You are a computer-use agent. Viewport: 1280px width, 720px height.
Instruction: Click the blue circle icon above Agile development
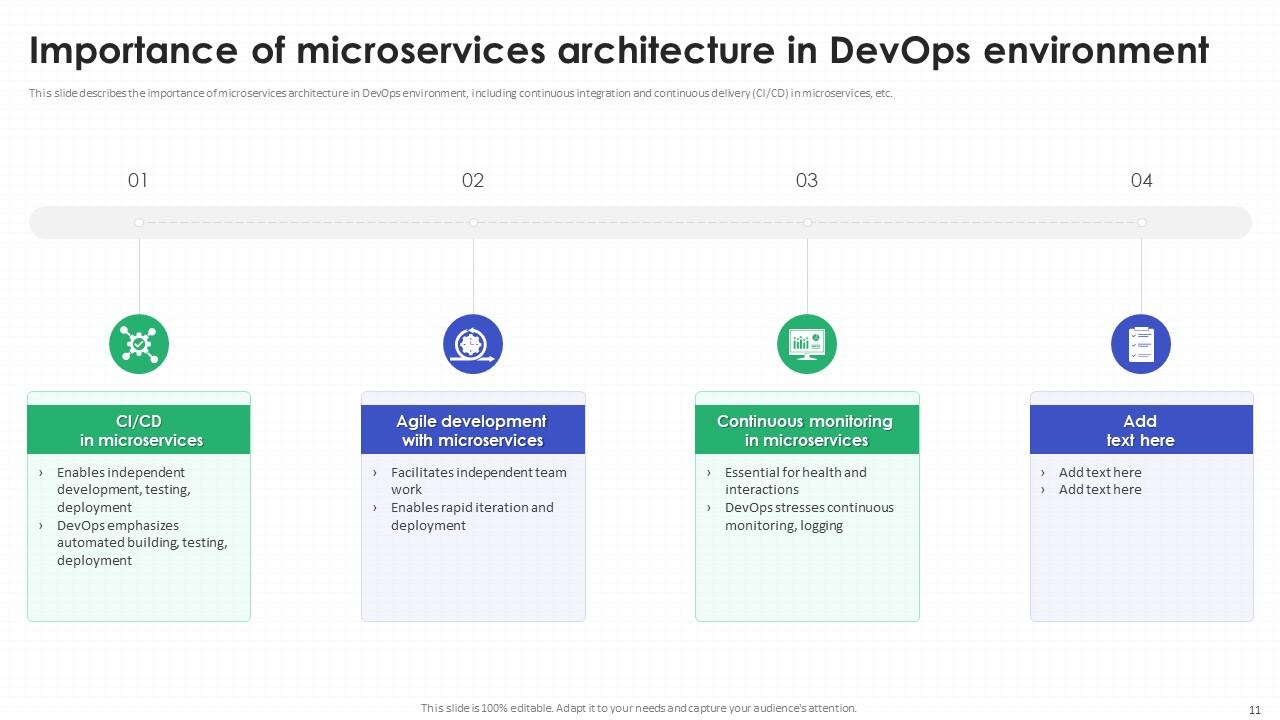point(472,343)
